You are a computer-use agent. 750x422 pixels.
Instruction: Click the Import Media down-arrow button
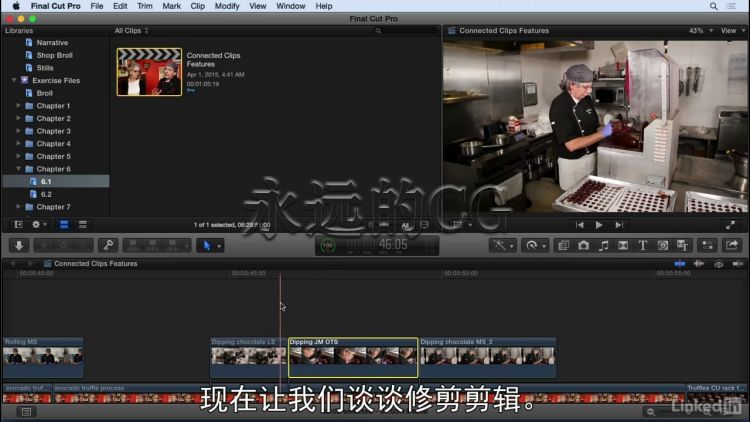coord(19,245)
